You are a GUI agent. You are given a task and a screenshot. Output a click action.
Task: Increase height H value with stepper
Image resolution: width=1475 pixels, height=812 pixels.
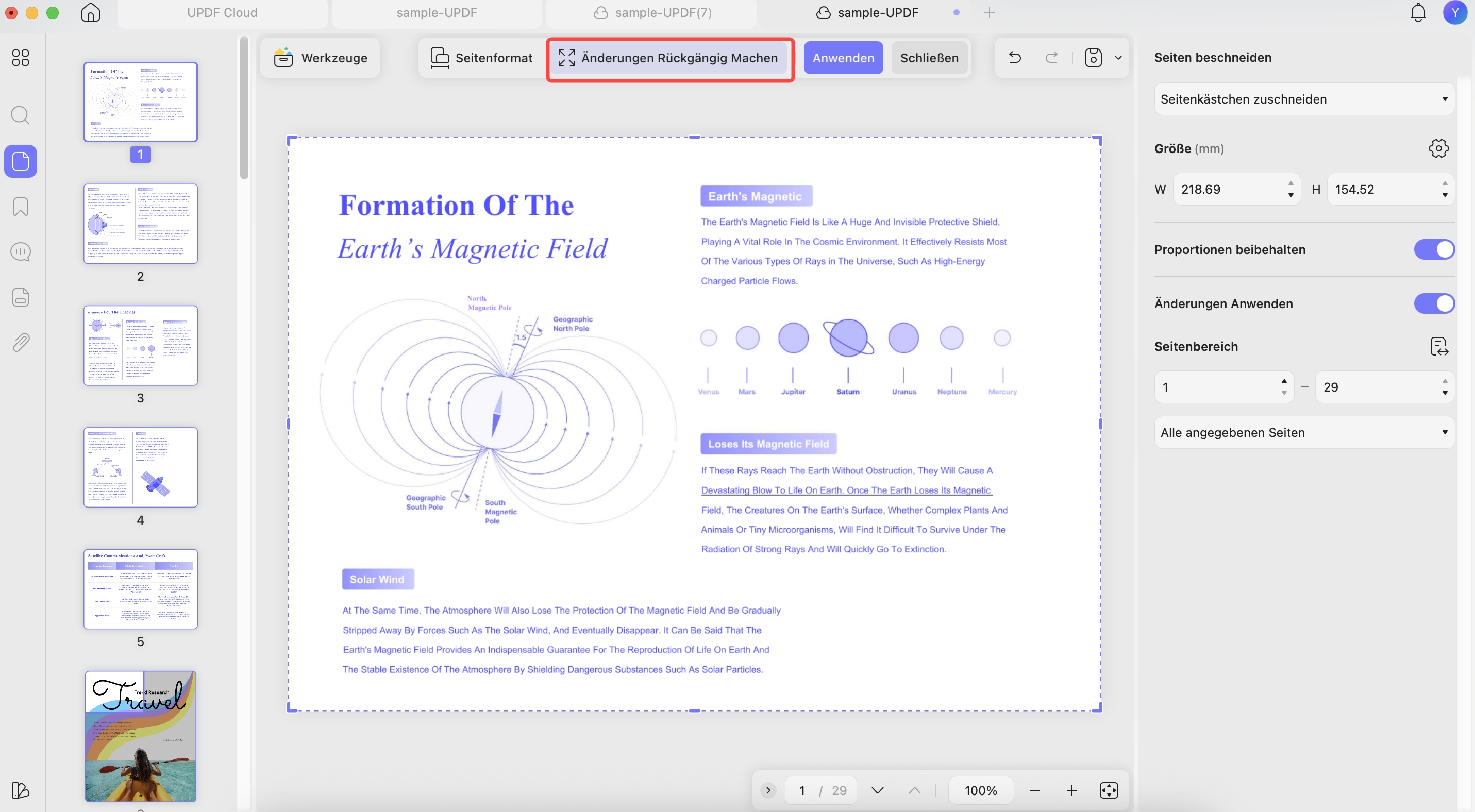1445,183
